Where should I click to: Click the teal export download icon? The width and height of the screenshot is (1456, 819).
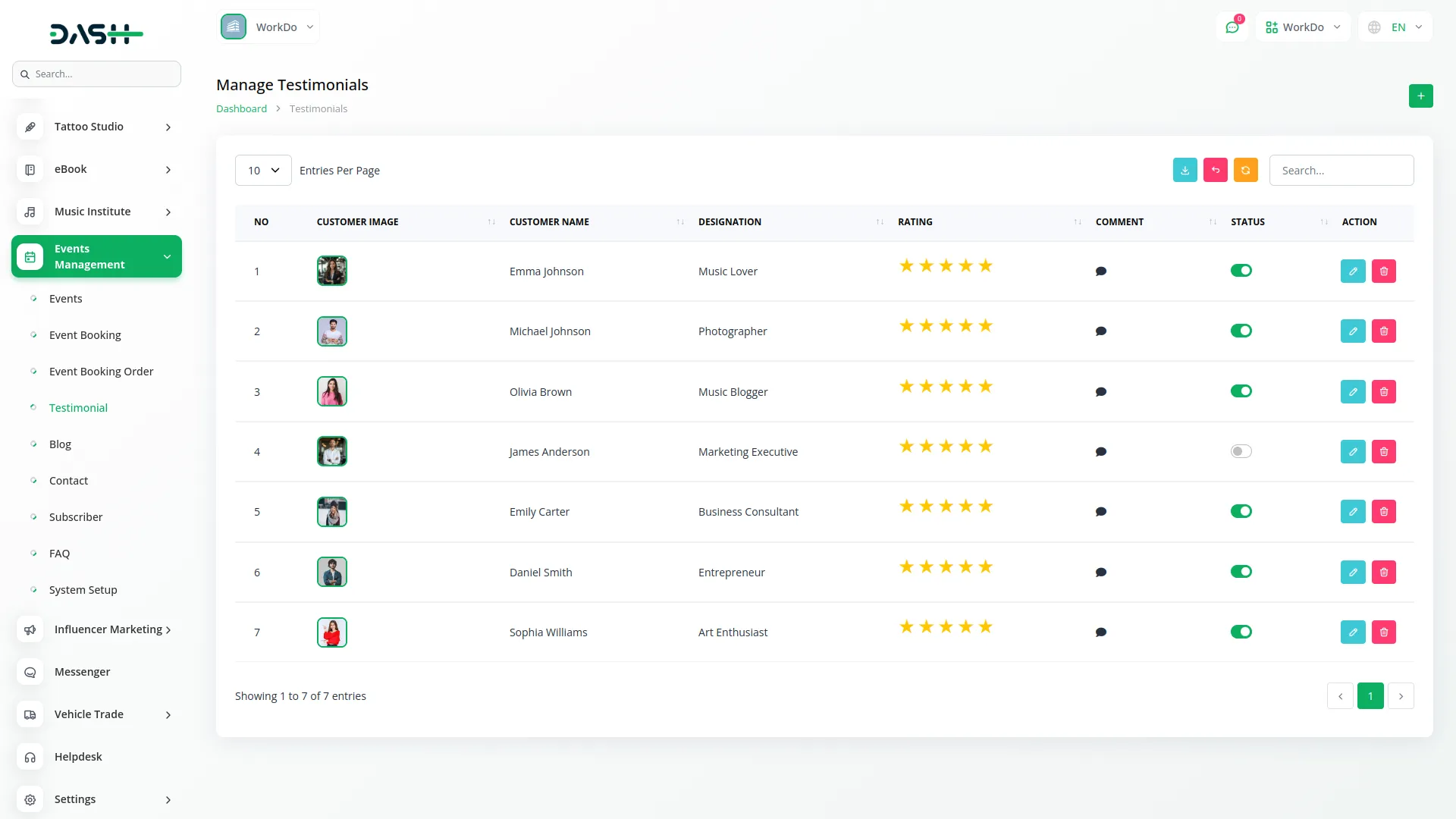click(x=1185, y=171)
